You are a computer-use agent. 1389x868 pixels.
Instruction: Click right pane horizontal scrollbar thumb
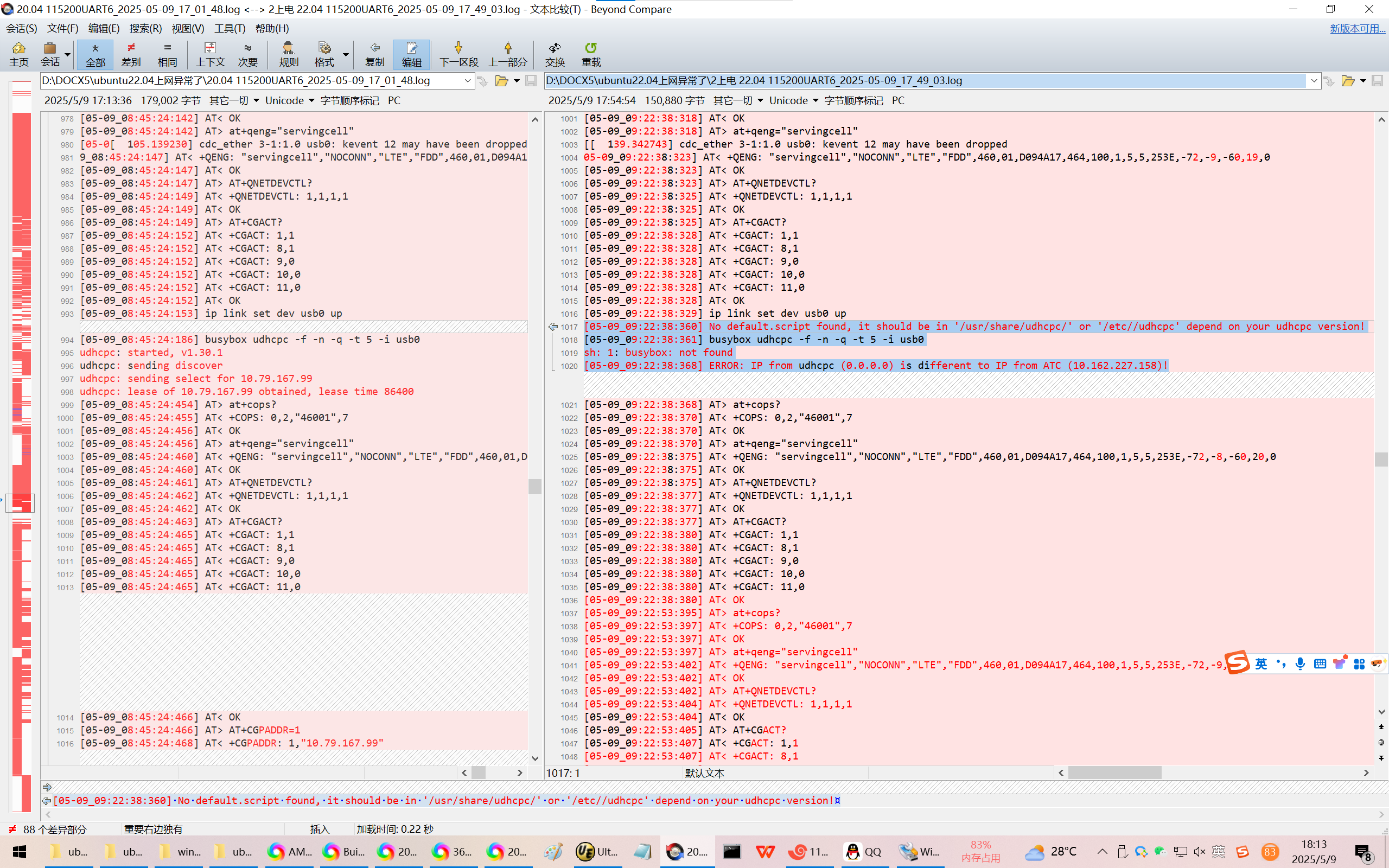1114,773
